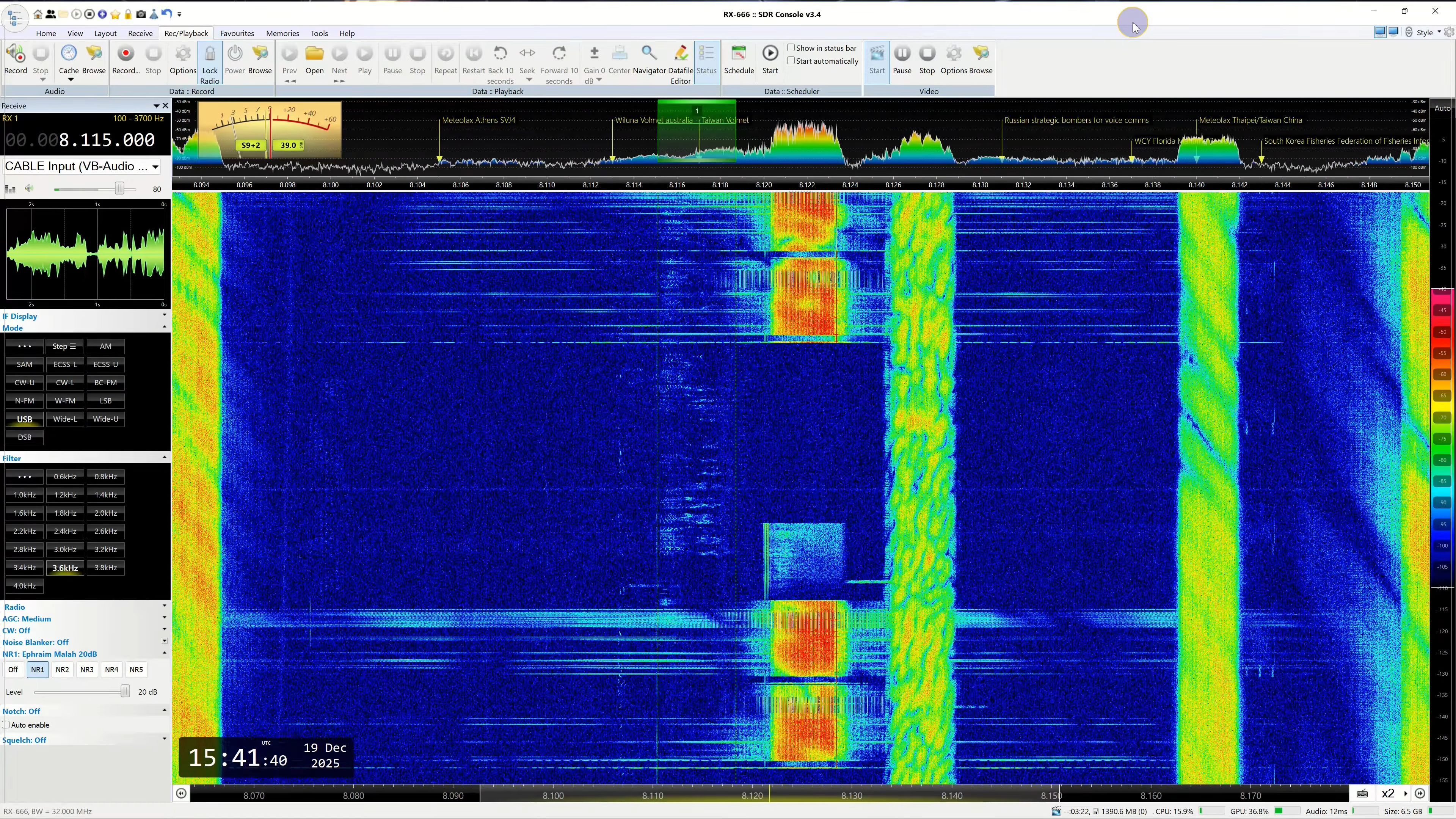Switch to the Receive ribbon tab
This screenshot has height=819, width=1456.
point(140,33)
